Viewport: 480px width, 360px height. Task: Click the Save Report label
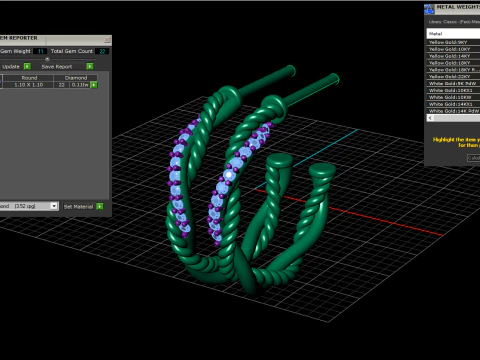(57, 67)
